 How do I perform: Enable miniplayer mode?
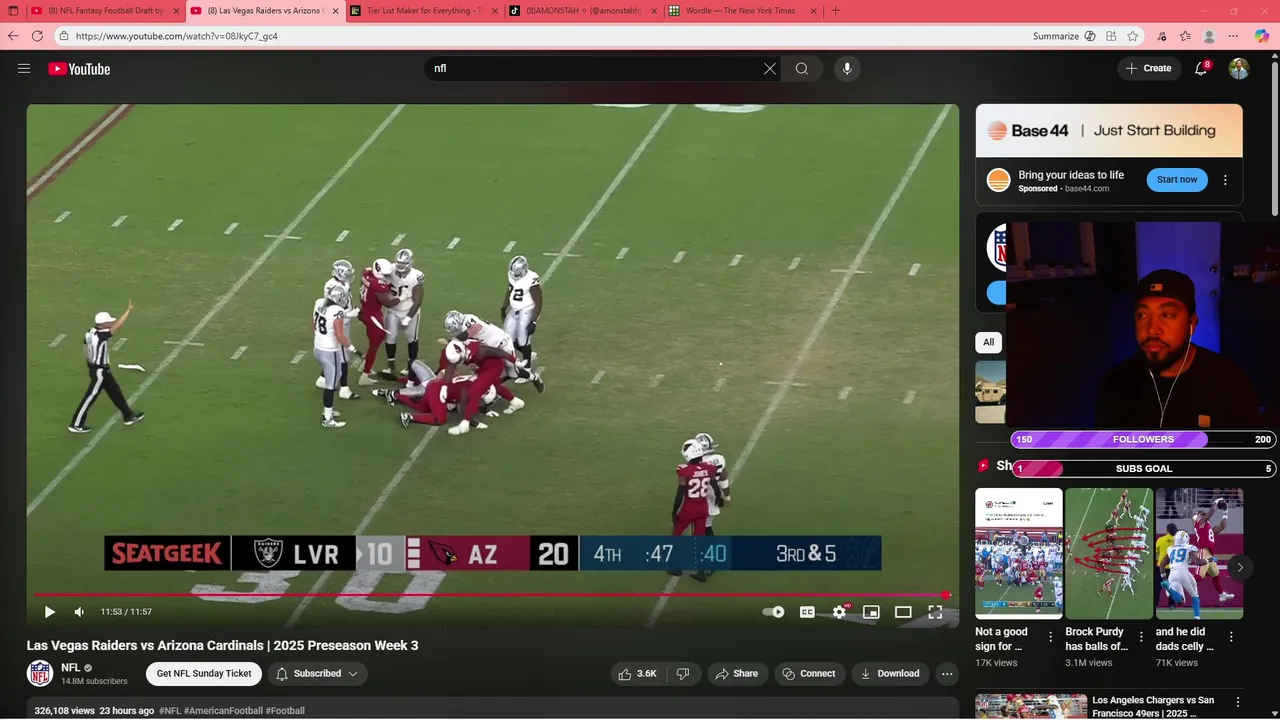click(x=871, y=612)
